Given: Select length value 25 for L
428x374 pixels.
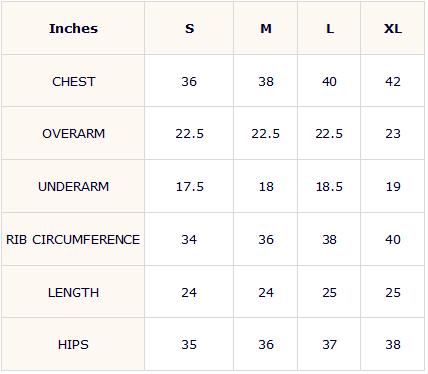Looking at the screenshot, I should click(329, 292).
